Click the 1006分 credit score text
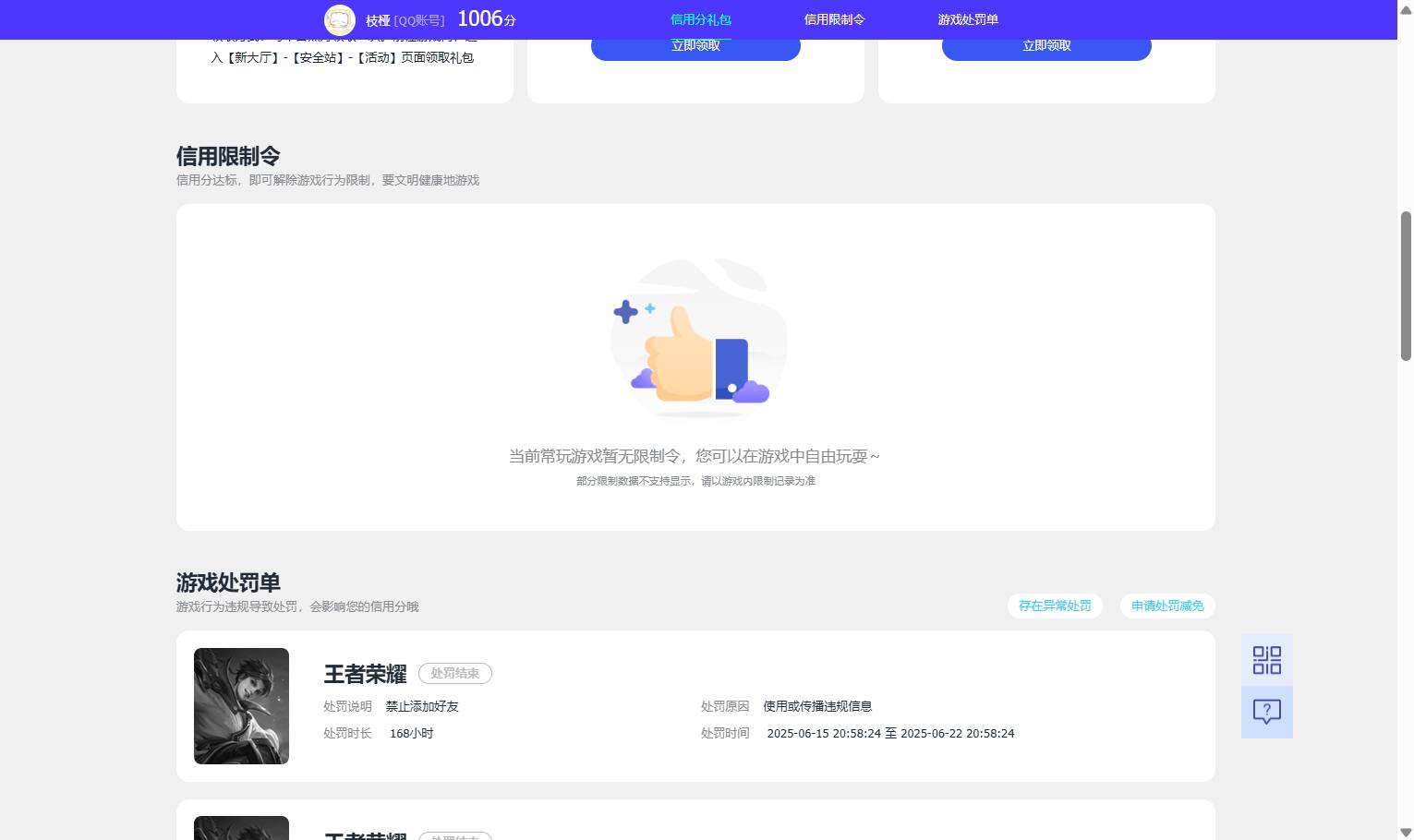 [x=487, y=19]
